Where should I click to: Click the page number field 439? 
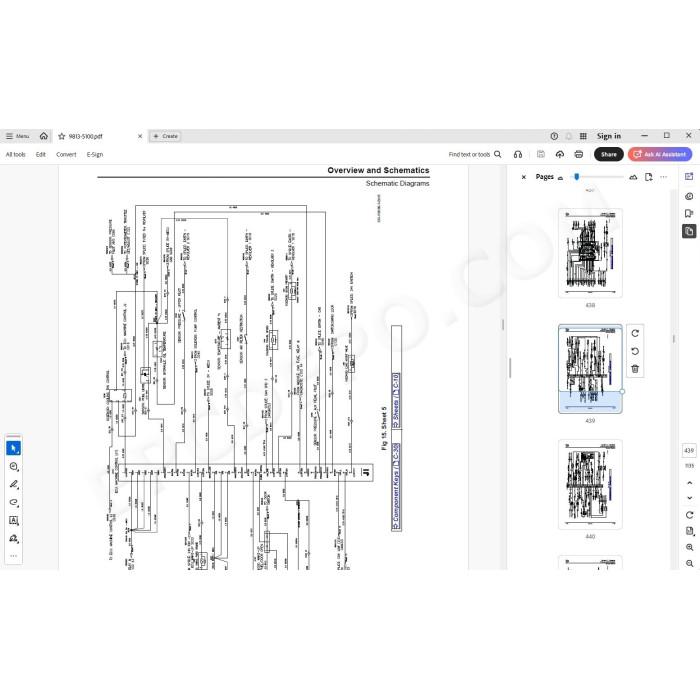(689, 450)
